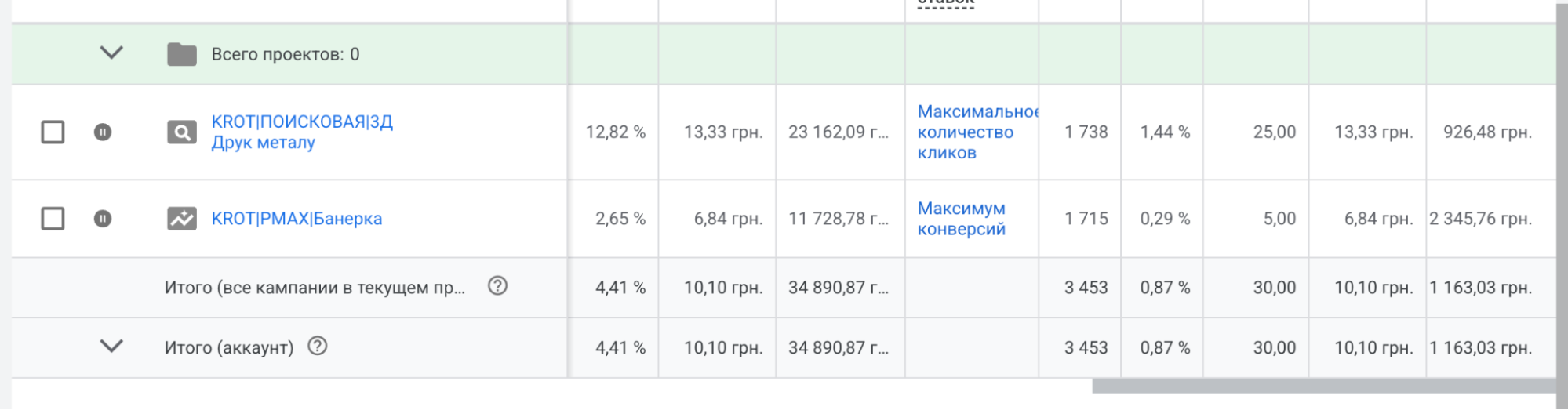
Task: Tick the checkbox for KROT|PMAX|Банерка campaign
Action: pos(53,218)
